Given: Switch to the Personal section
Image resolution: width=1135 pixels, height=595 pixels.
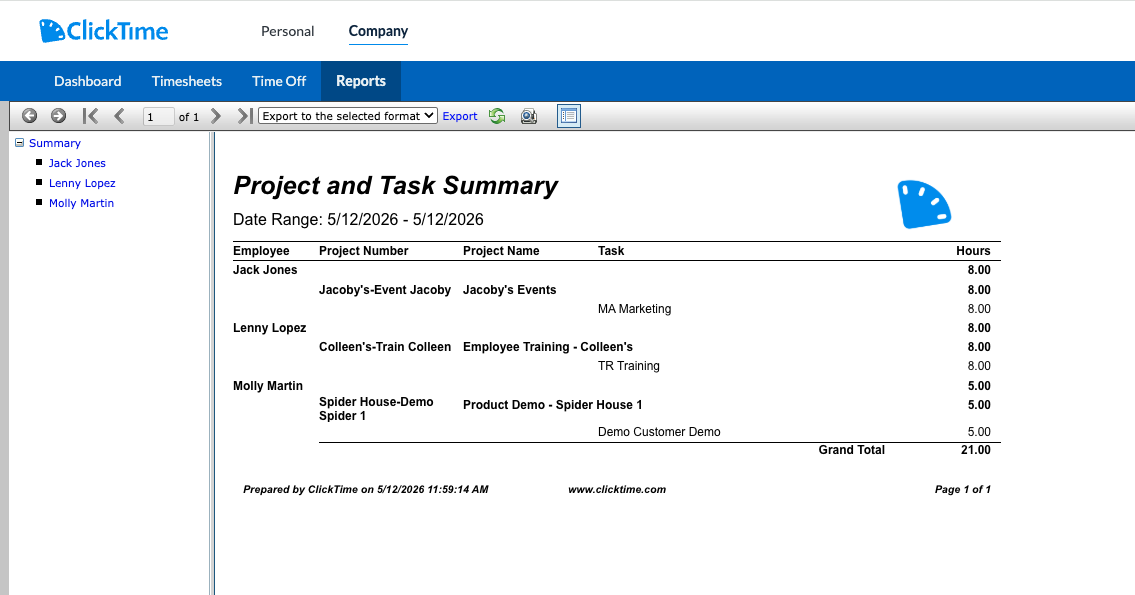Looking at the screenshot, I should tap(287, 31).
